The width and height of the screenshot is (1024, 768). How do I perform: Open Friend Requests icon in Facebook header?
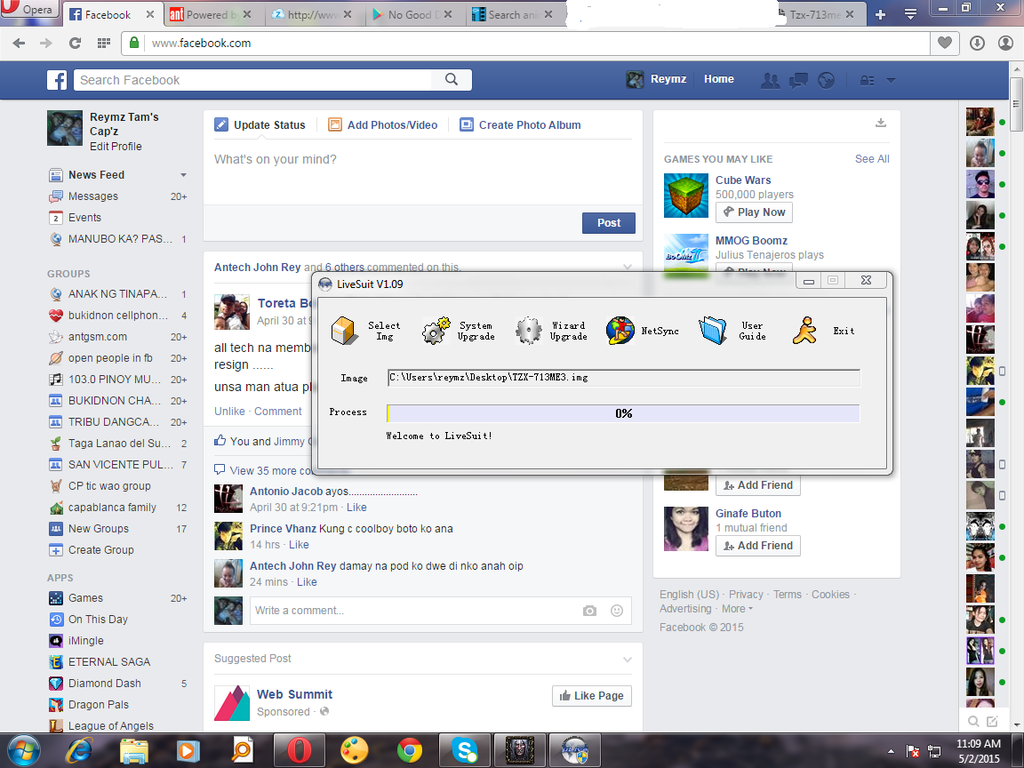pos(770,80)
